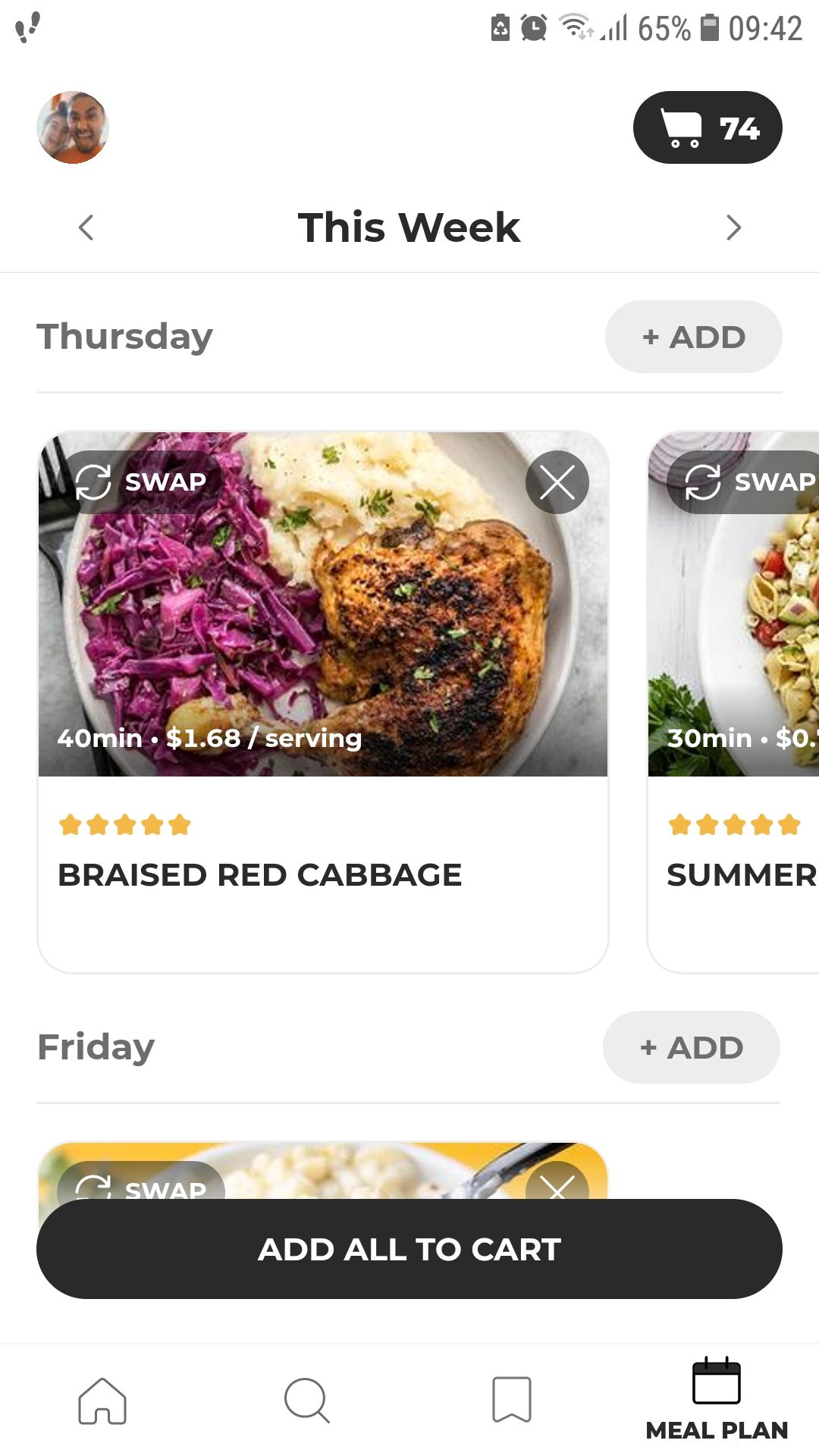Add a recipe to Friday
This screenshot has width=819, height=1456.
tap(691, 1047)
